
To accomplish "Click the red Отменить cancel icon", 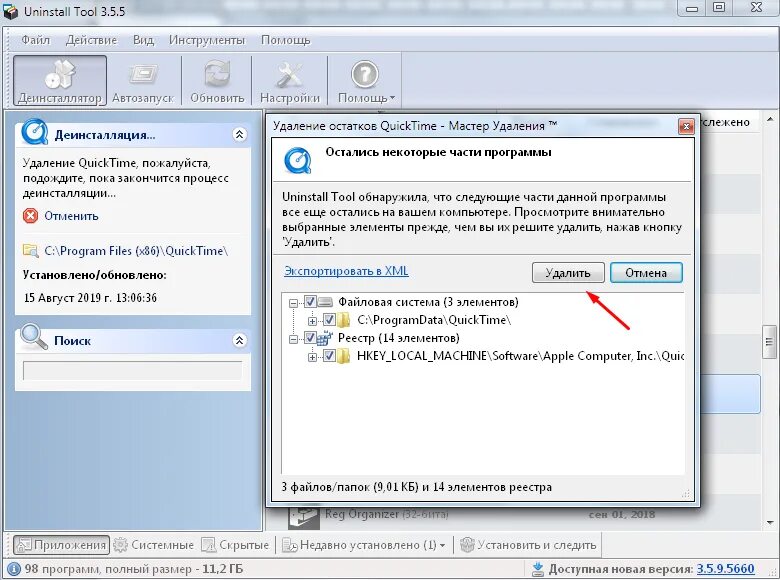I will [30, 216].
